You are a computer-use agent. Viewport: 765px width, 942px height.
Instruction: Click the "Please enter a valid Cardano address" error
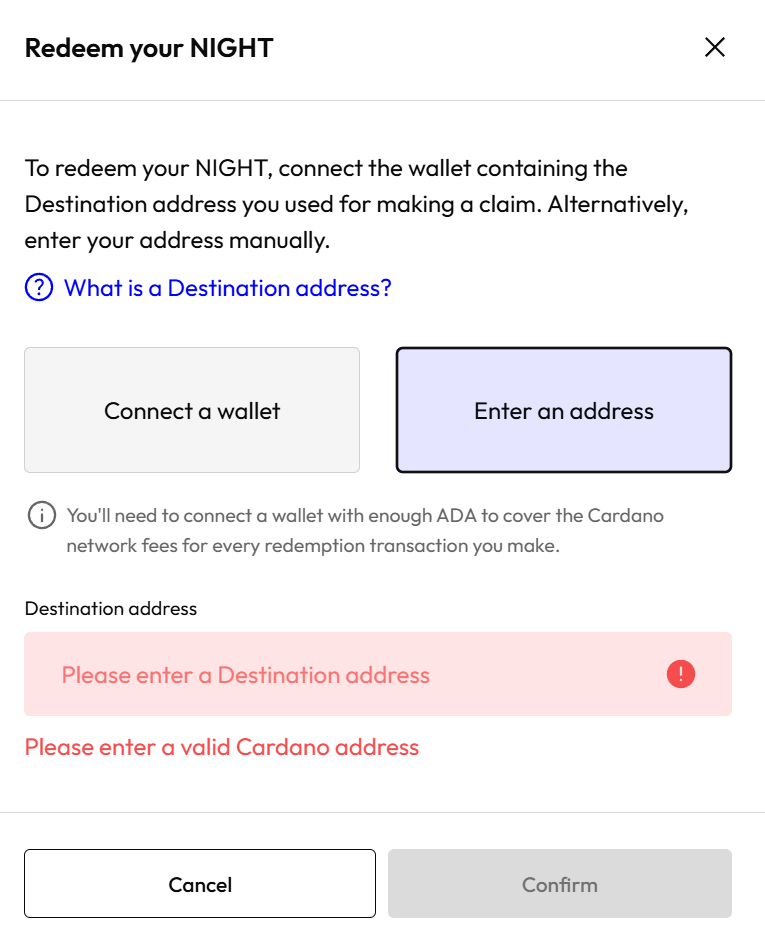point(222,747)
